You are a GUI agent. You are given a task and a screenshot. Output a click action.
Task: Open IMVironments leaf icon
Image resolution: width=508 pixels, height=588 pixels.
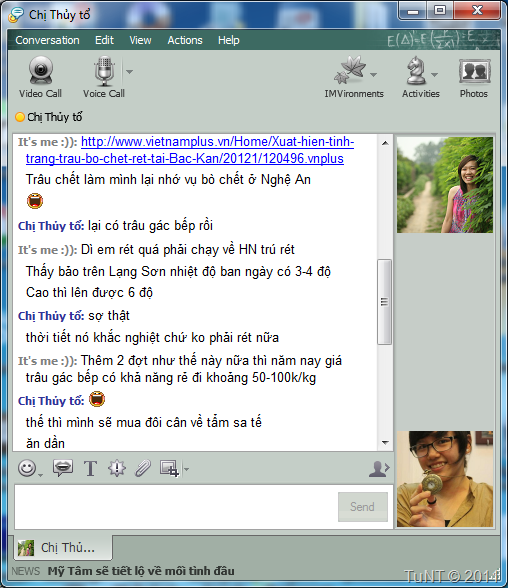pyautogui.click(x=350, y=70)
